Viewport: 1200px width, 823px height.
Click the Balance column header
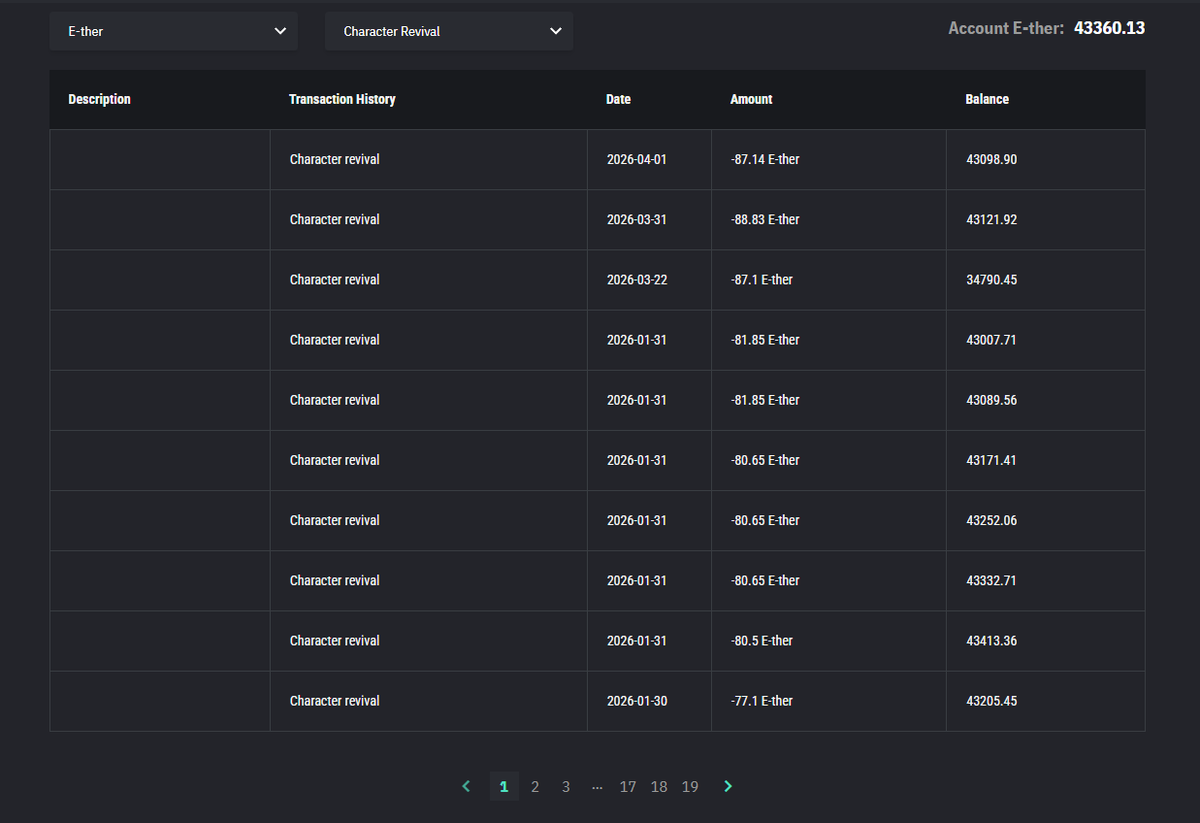click(x=987, y=99)
